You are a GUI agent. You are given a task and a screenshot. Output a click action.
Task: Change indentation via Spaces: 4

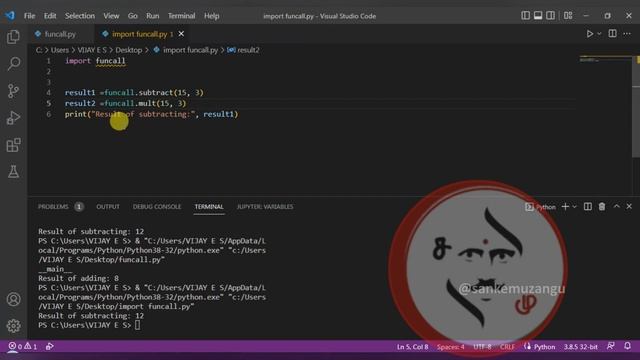click(451, 347)
